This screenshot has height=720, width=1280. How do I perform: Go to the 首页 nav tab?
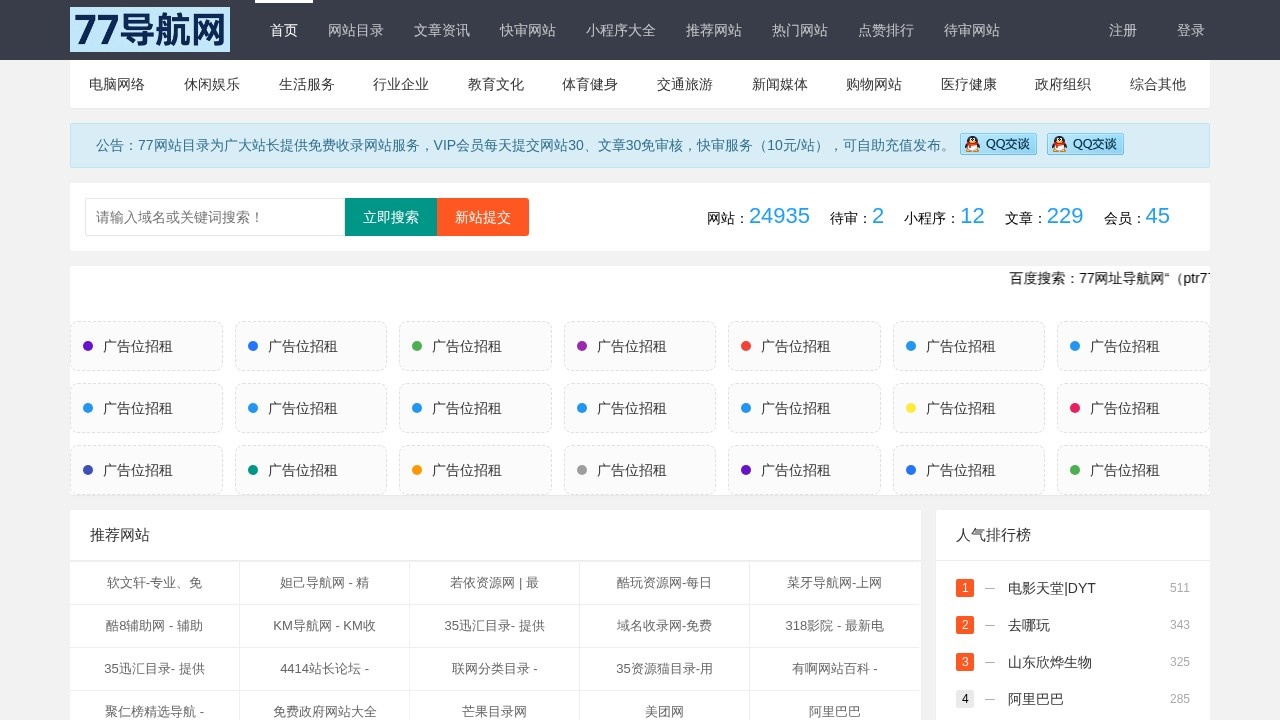pos(284,30)
